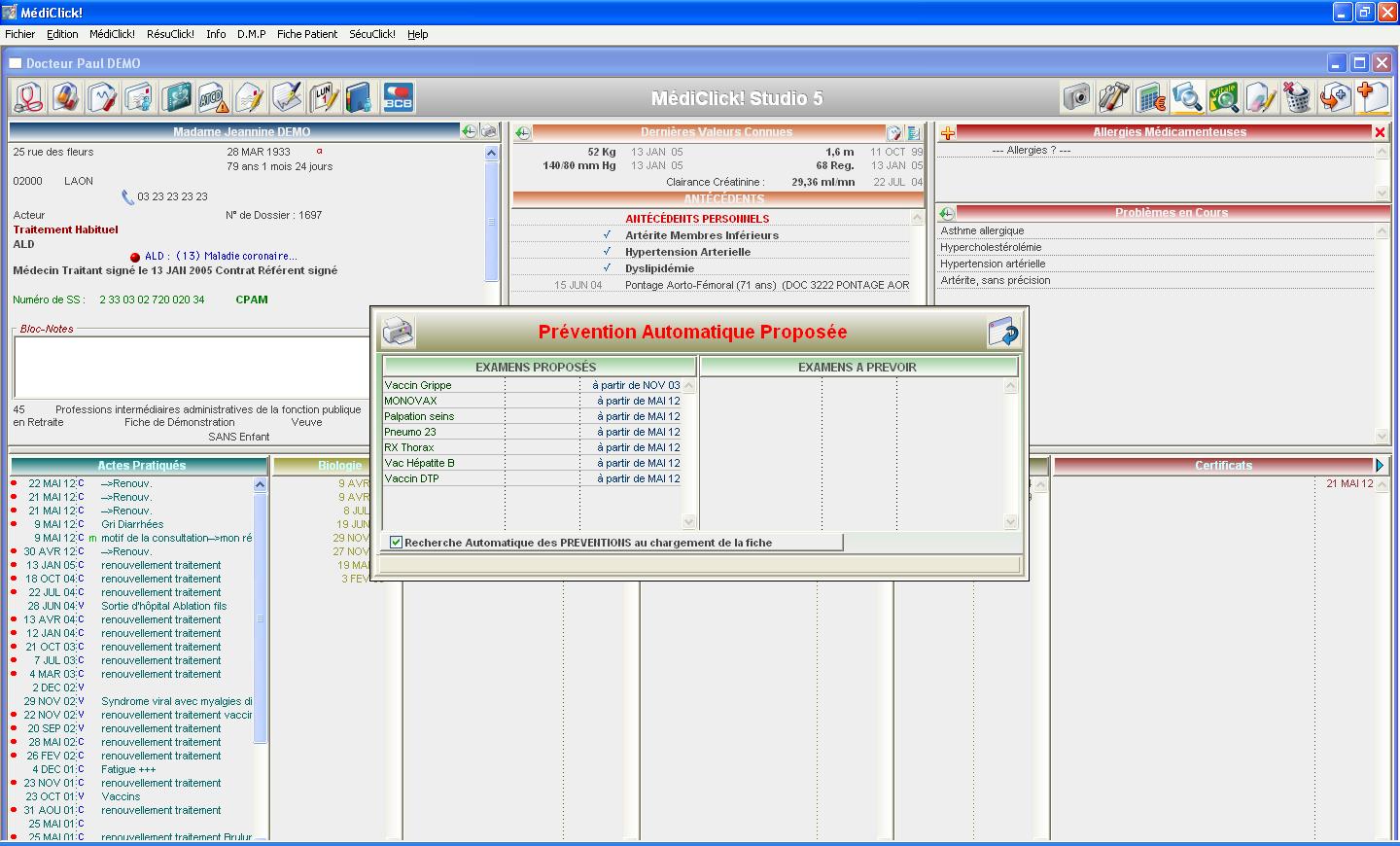Open the BCB drug database icon
Screen dimensions: 1400x846
[x=398, y=97]
